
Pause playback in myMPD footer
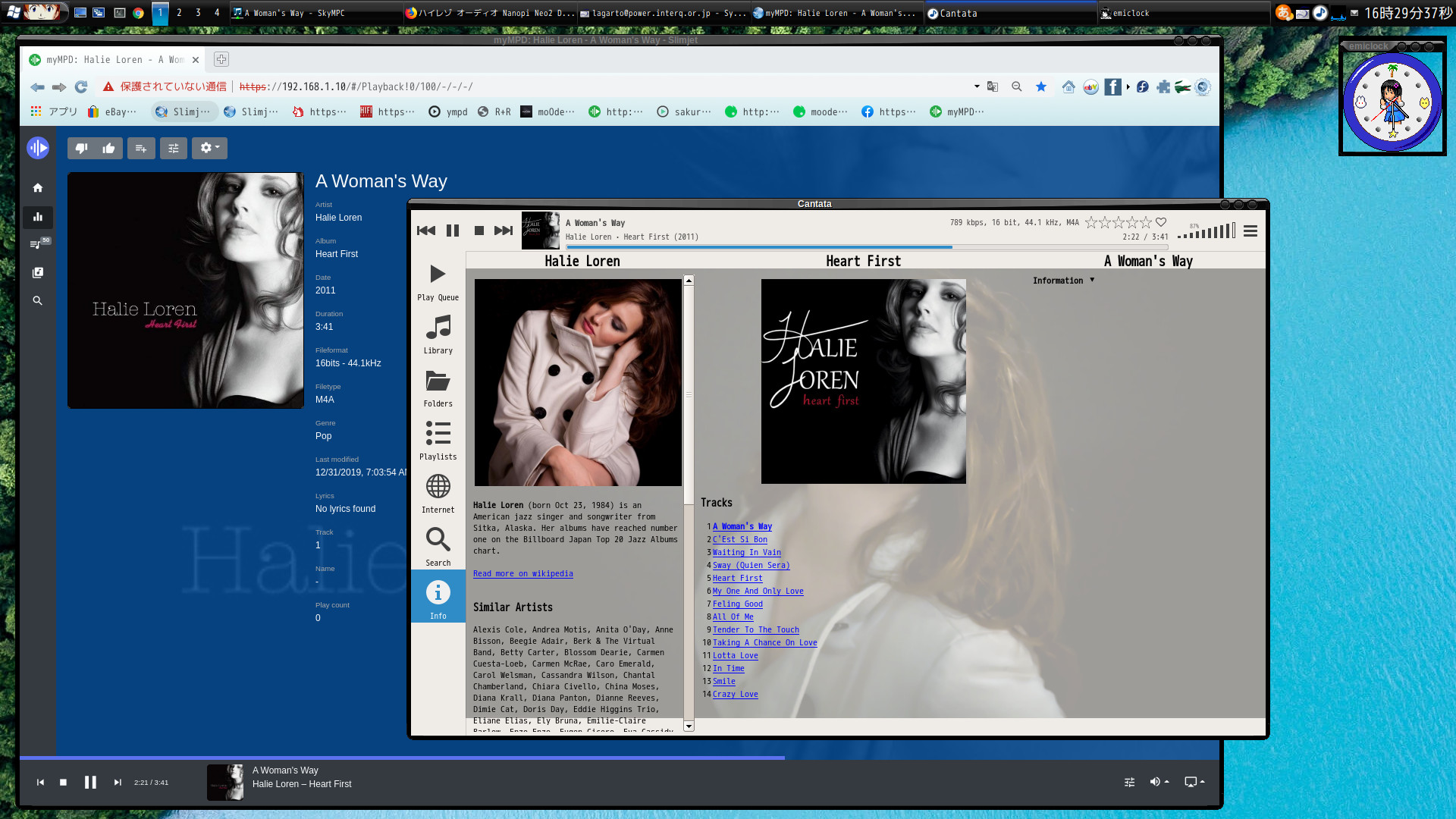[90, 782]
